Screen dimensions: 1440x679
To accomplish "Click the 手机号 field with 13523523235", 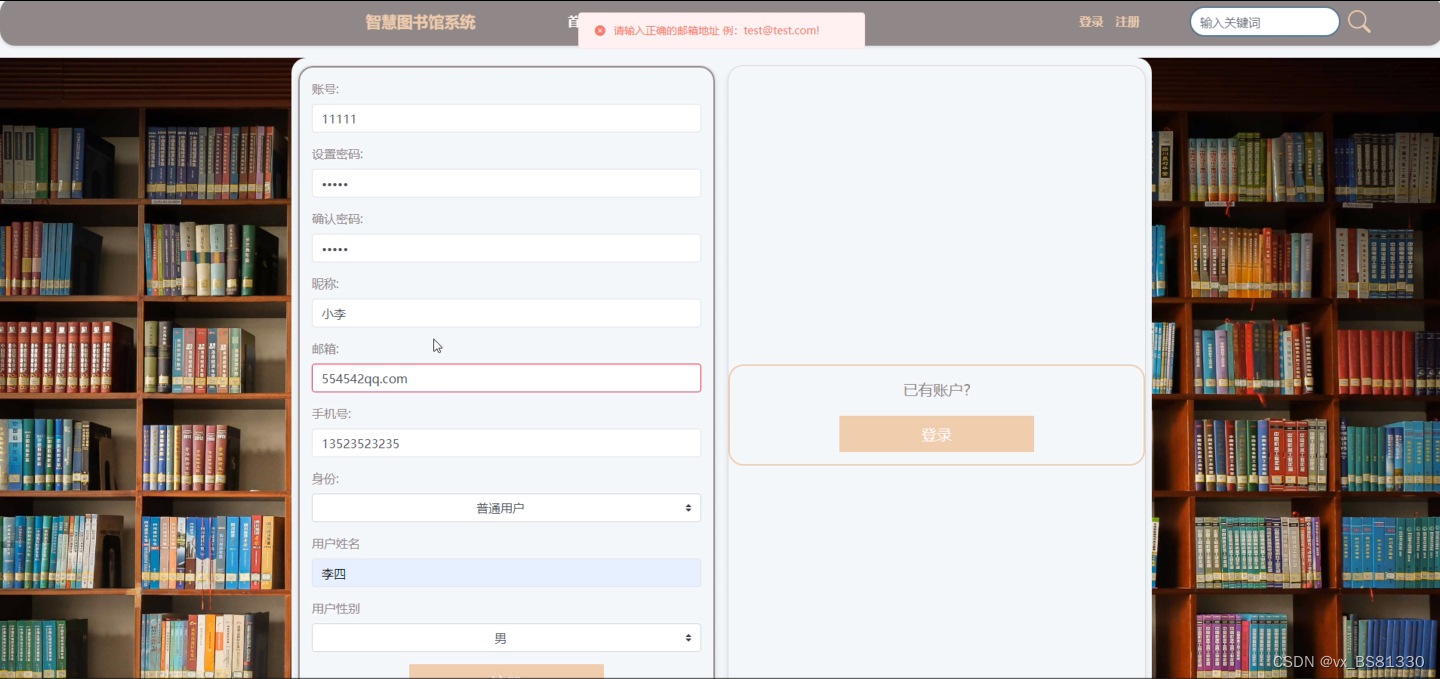I will (506, 443).
